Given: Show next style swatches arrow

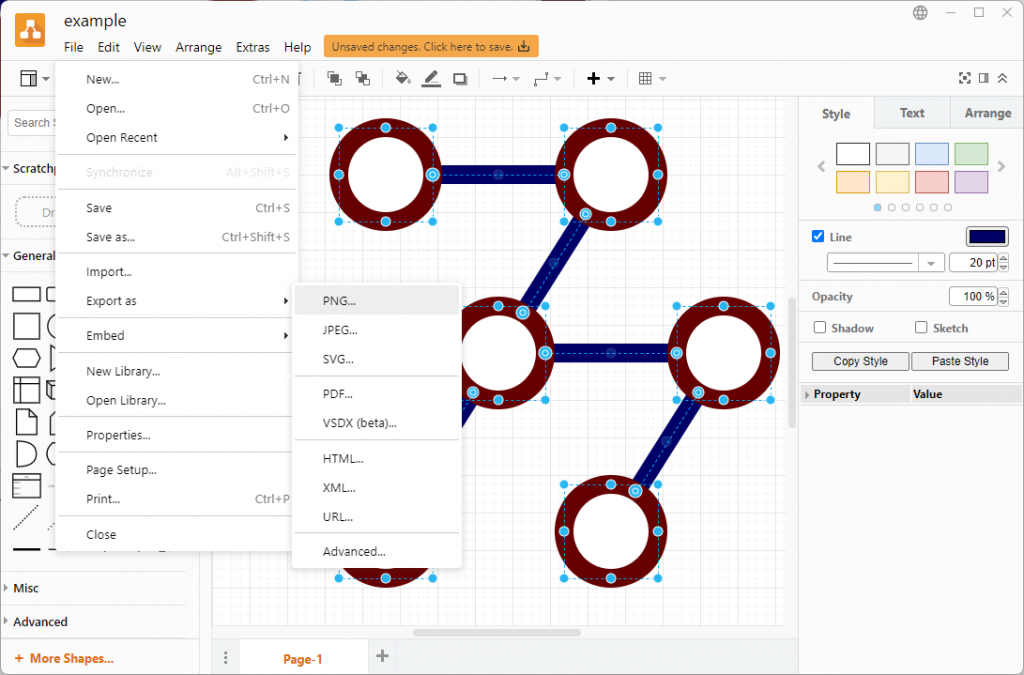Looking at the screenshot, I should pos(1001,167).
